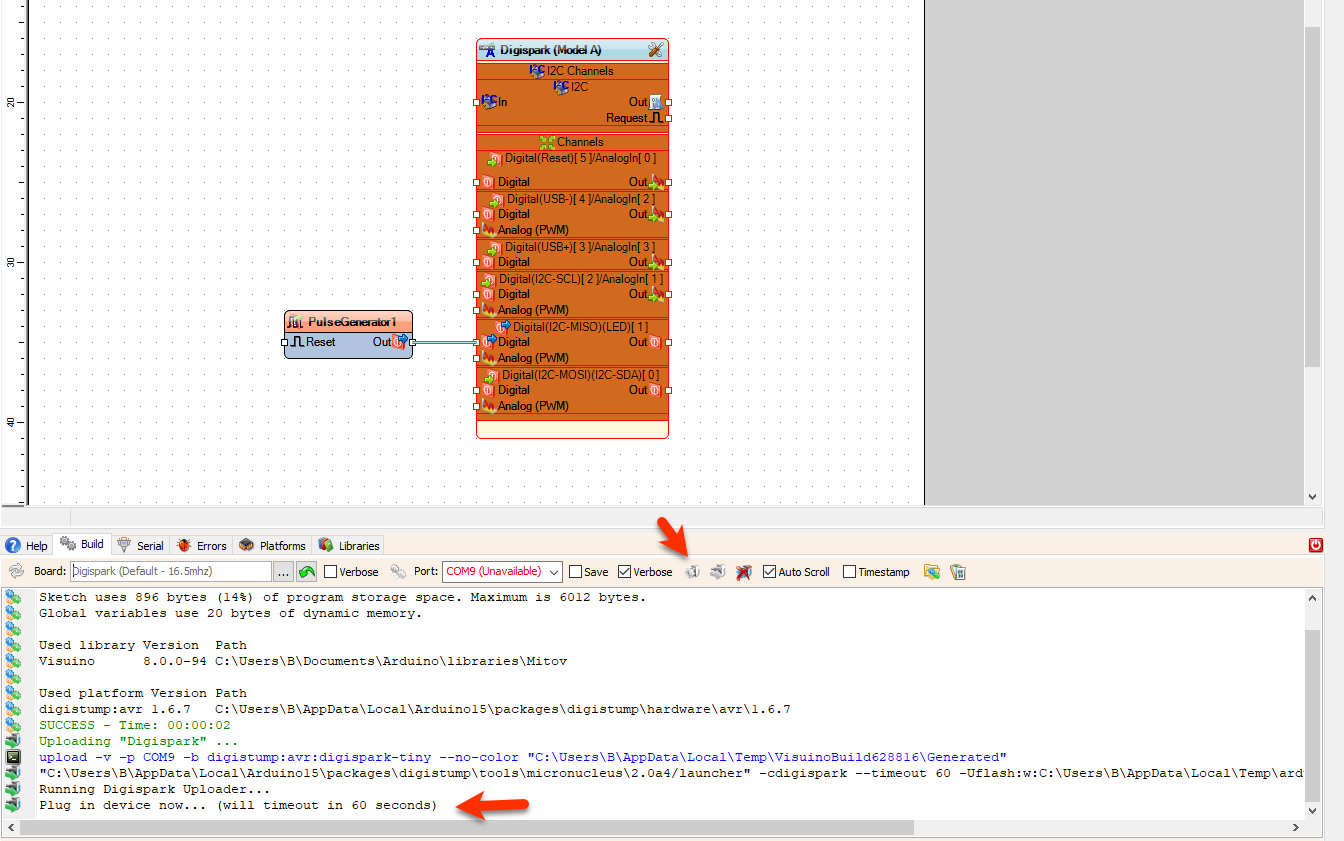This screenshot has height=841, width=1344.
Task: Click the disconnect icon before the red X icon
Action: pos(717,572)
